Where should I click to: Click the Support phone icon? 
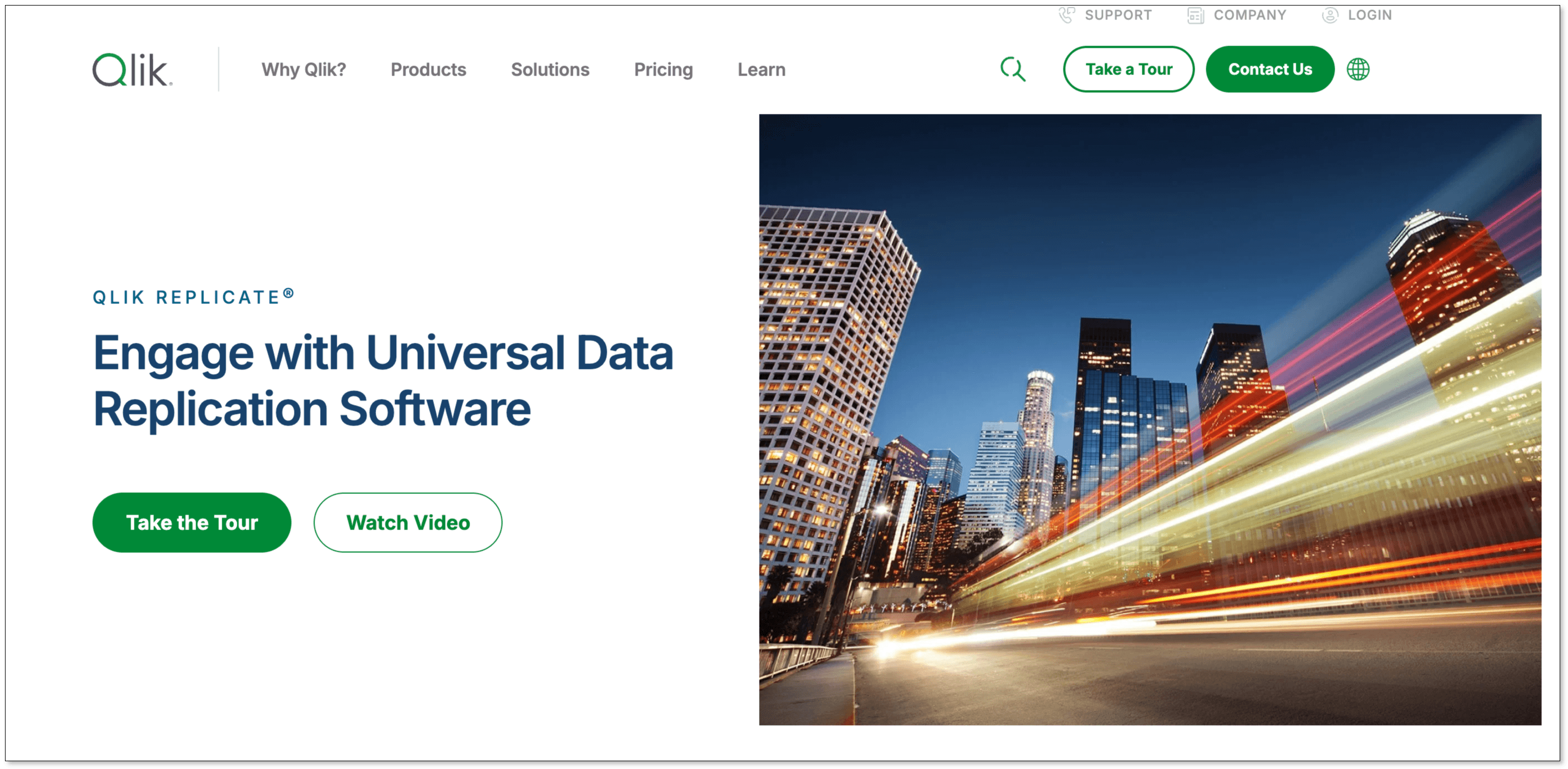tap(1067, 15)
